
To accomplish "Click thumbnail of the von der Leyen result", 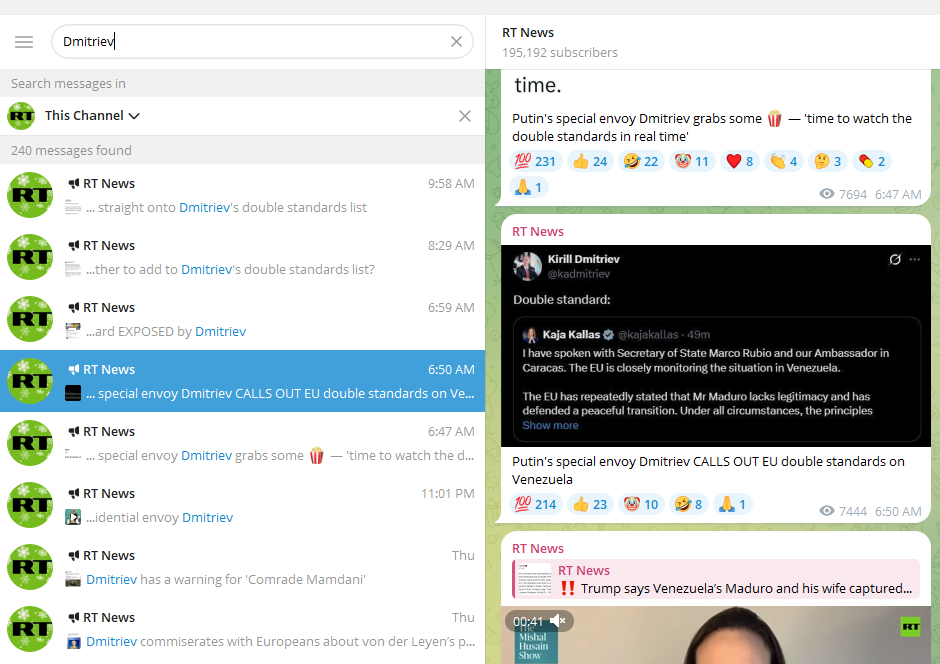I will point(73,641).
